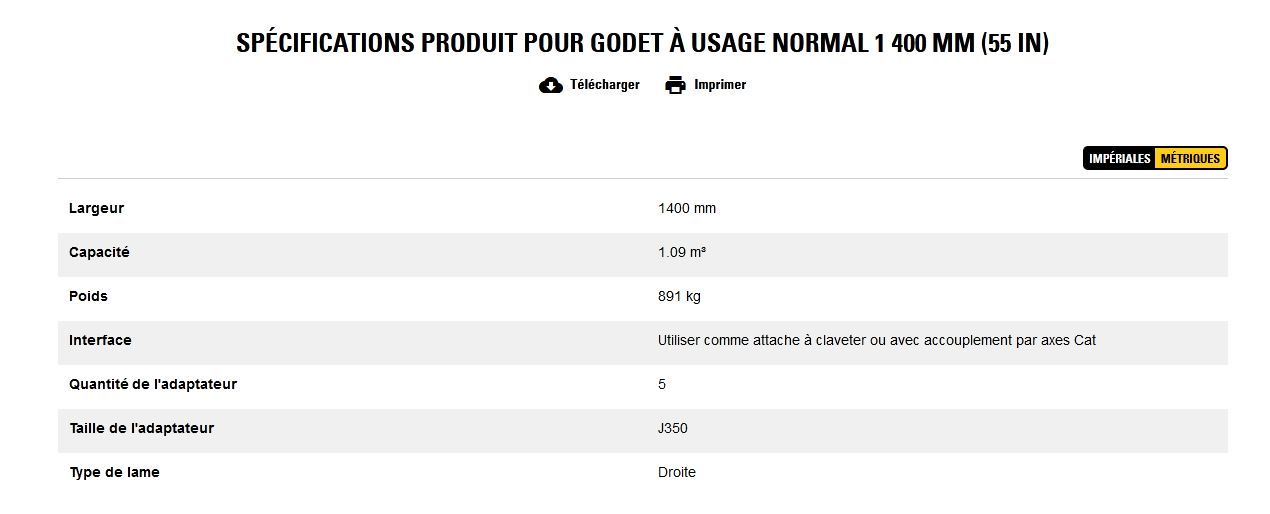
Task: Click the cloud download icon
Action: click(x=550, y=85)
